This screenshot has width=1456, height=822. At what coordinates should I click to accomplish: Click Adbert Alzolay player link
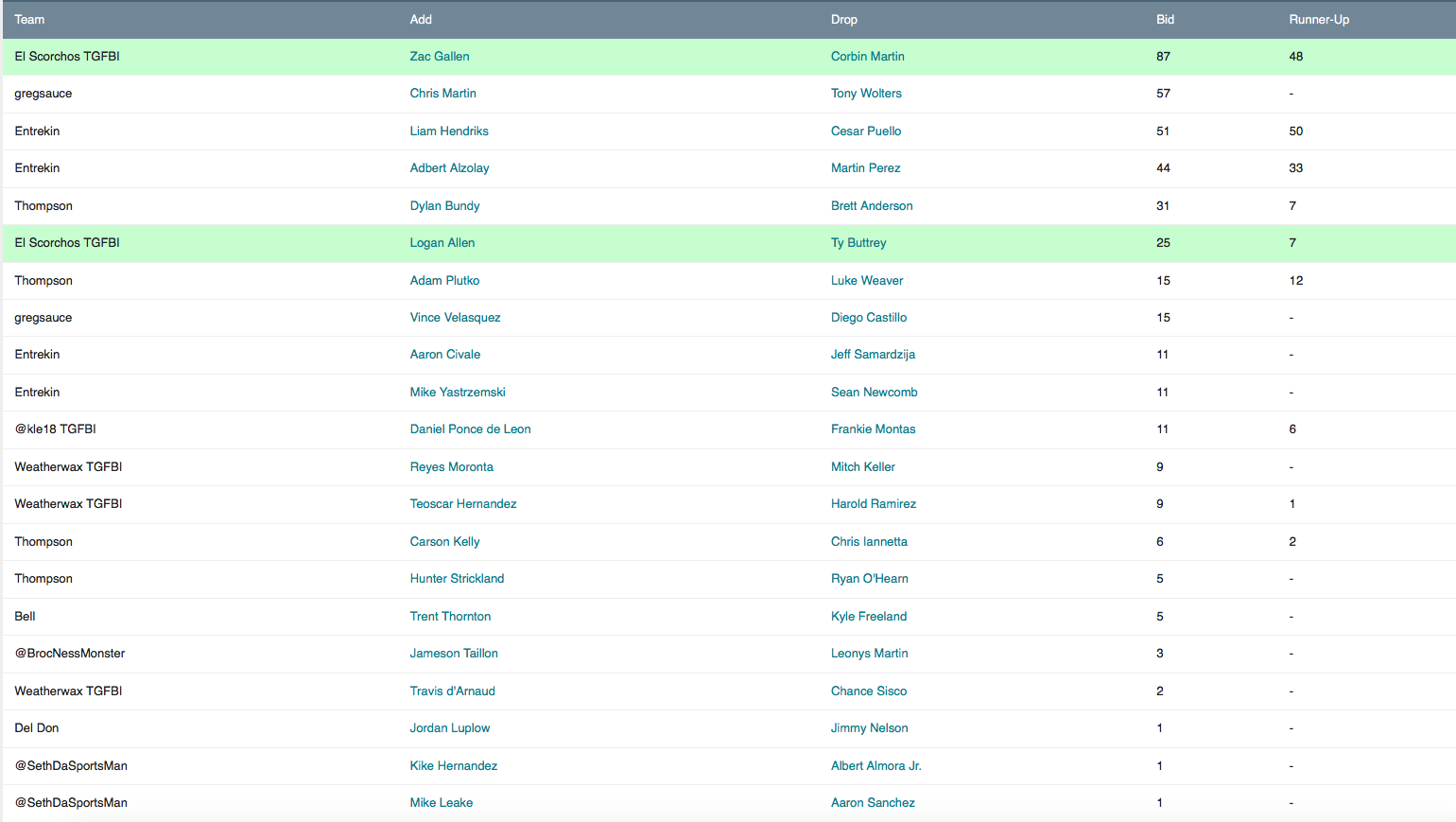[x=450, y=168]
